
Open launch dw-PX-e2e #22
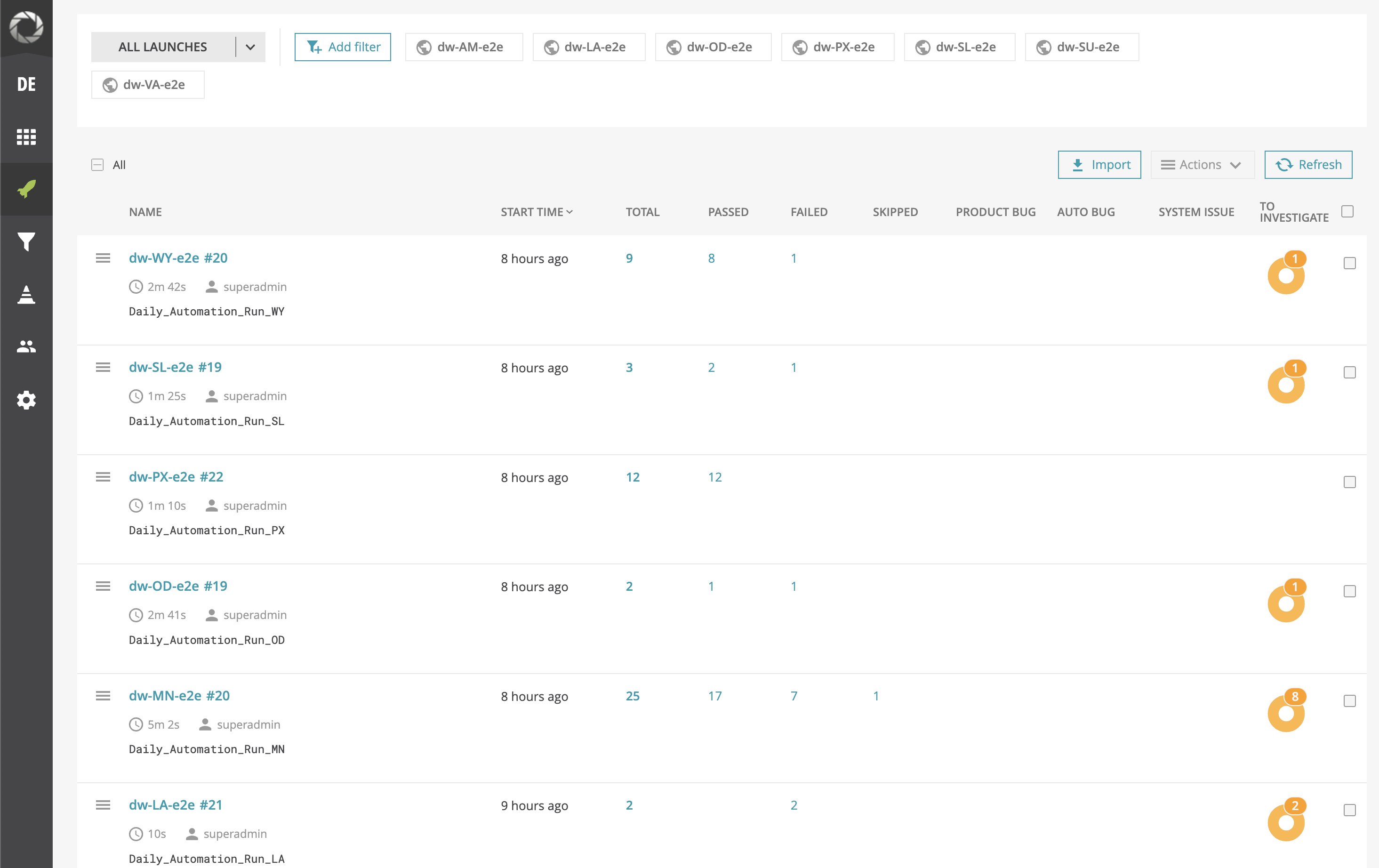coord(176,477)
